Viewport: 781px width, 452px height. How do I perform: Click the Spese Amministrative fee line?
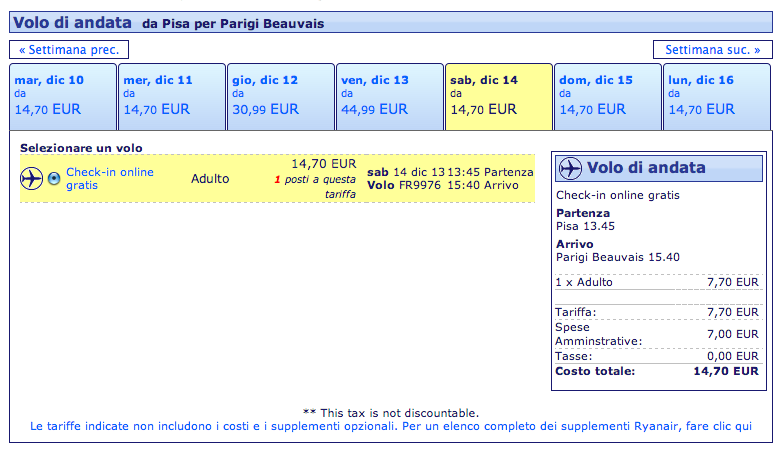657,334
